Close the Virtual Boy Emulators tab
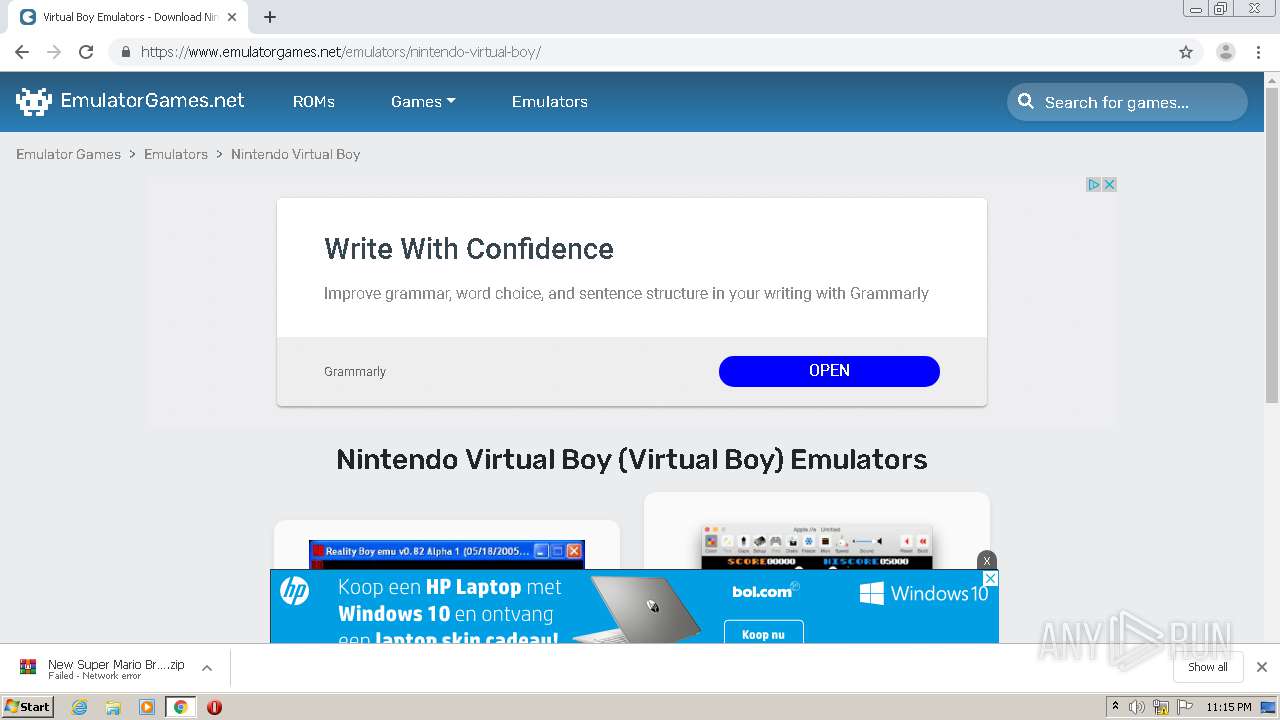1280x720 pixels. (x=232, y=17)
